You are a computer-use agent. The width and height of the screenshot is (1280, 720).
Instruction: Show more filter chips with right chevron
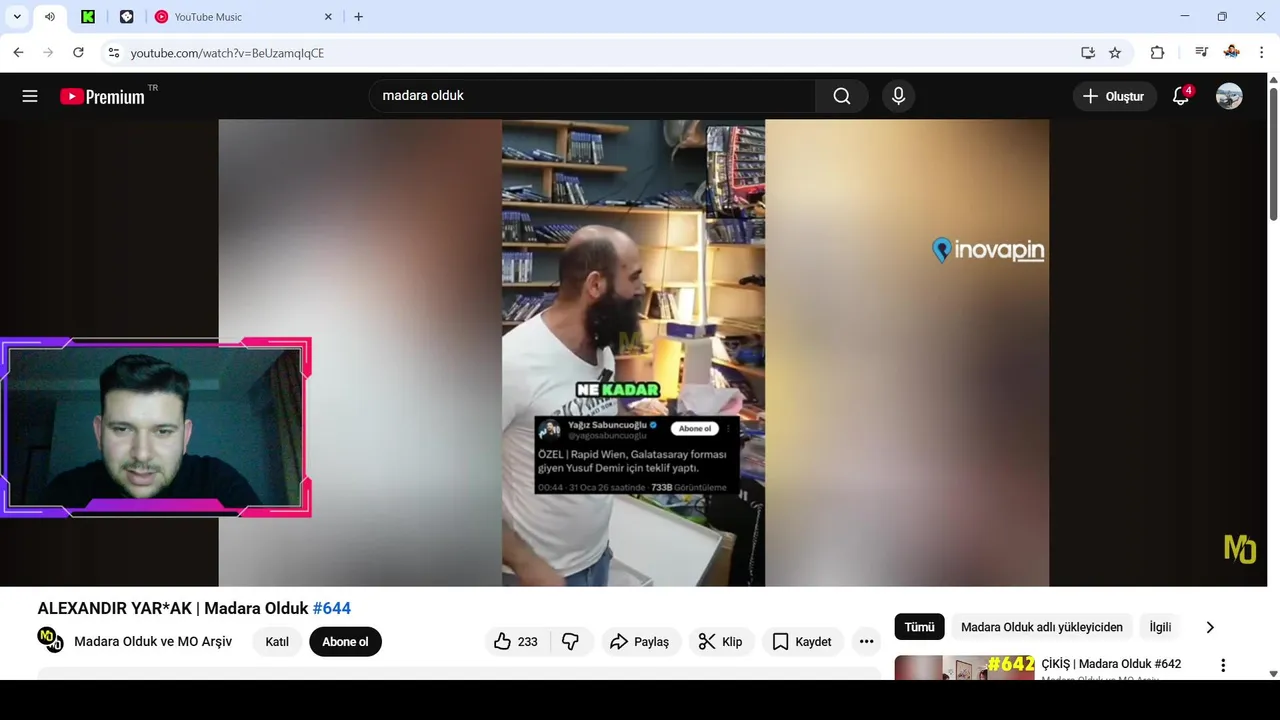point(1210,627)
